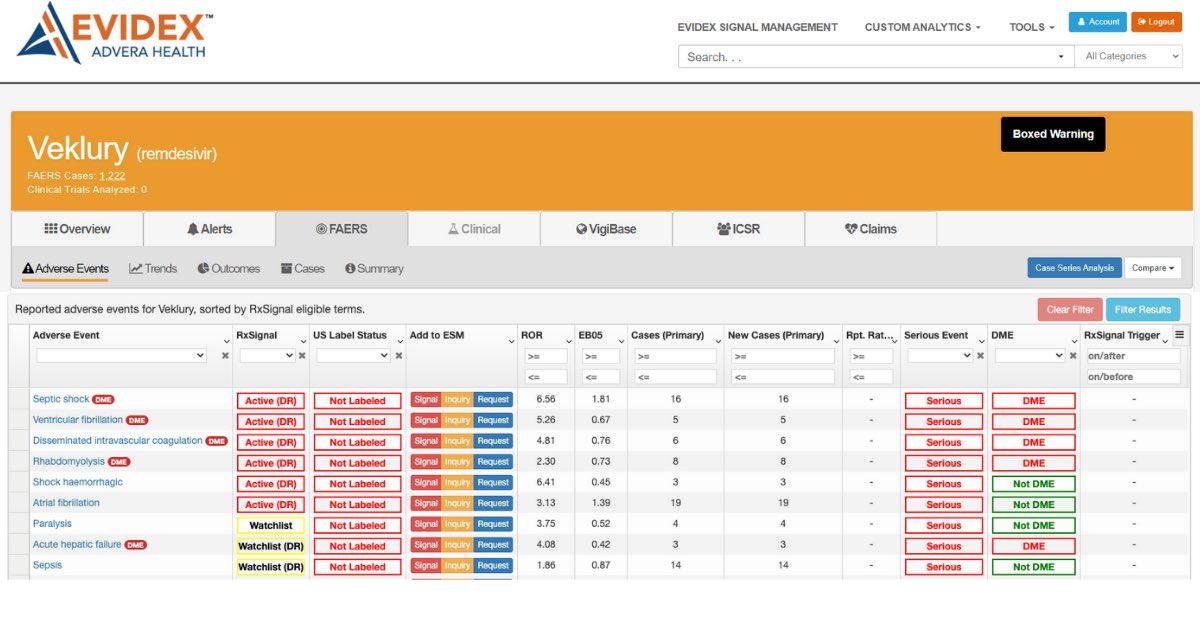Clear the US Label Status filter x icon
1200x628 pixels.
point(399,356)
